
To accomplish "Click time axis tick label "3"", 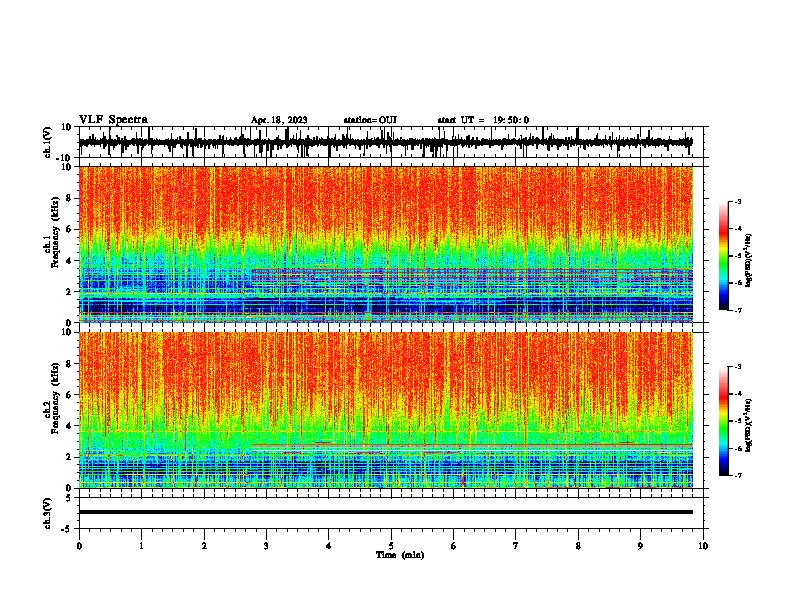I will pos(266,546).
